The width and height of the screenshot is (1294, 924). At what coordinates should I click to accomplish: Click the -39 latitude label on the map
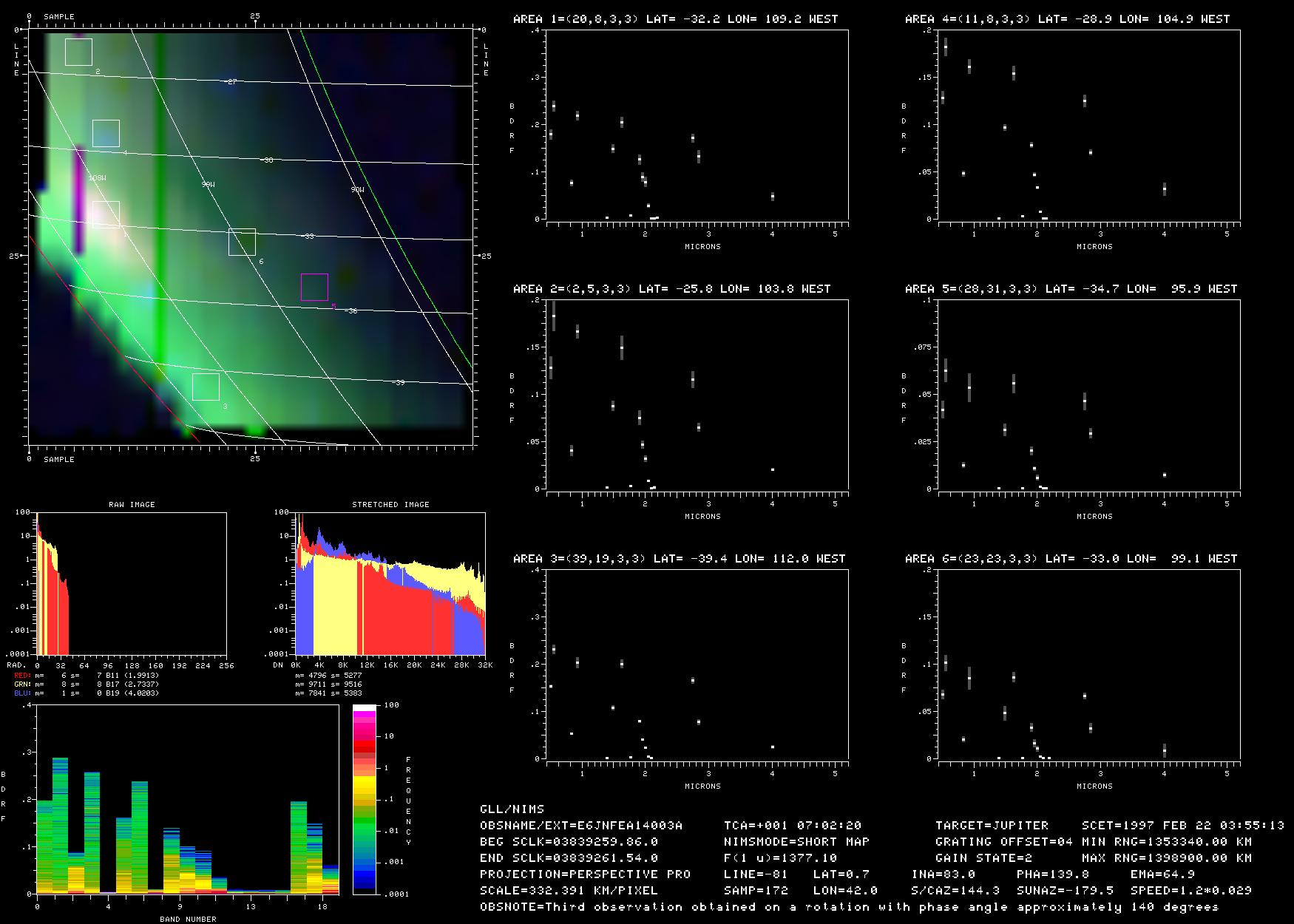399,383
